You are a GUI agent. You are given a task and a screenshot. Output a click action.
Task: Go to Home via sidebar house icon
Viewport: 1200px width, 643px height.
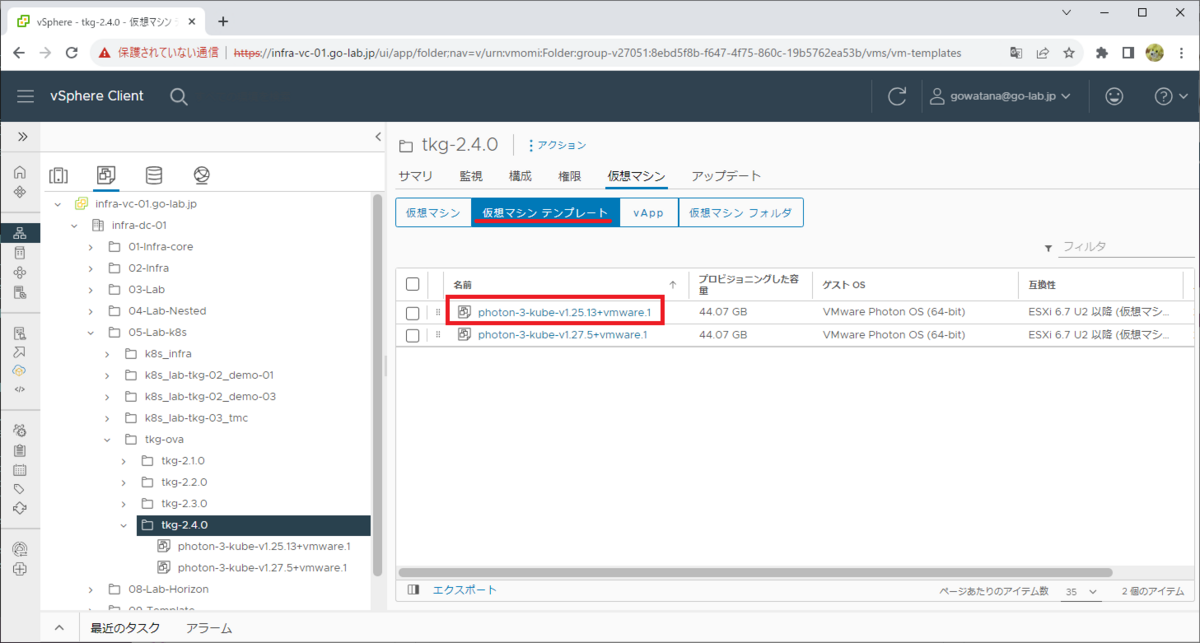[20, 173]
